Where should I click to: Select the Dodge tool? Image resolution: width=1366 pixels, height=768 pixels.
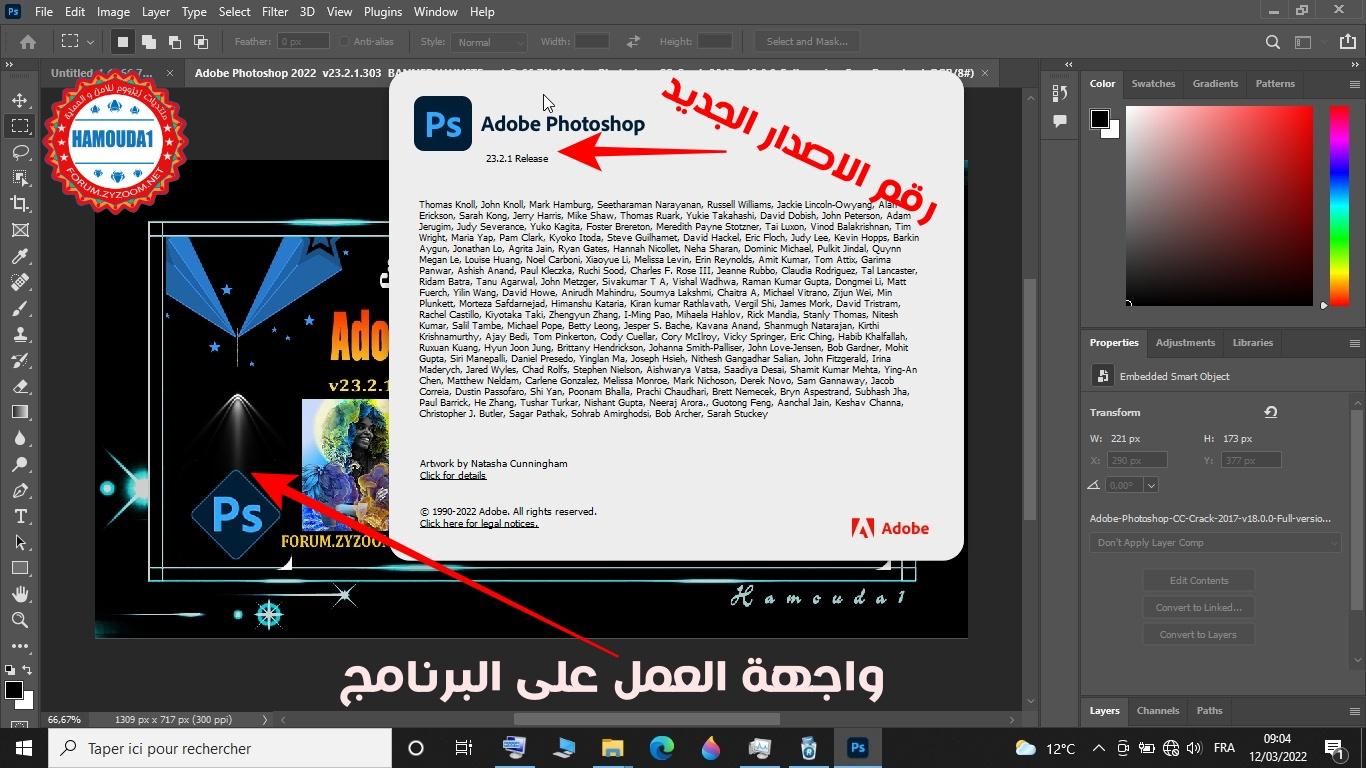tap(20, 464)
